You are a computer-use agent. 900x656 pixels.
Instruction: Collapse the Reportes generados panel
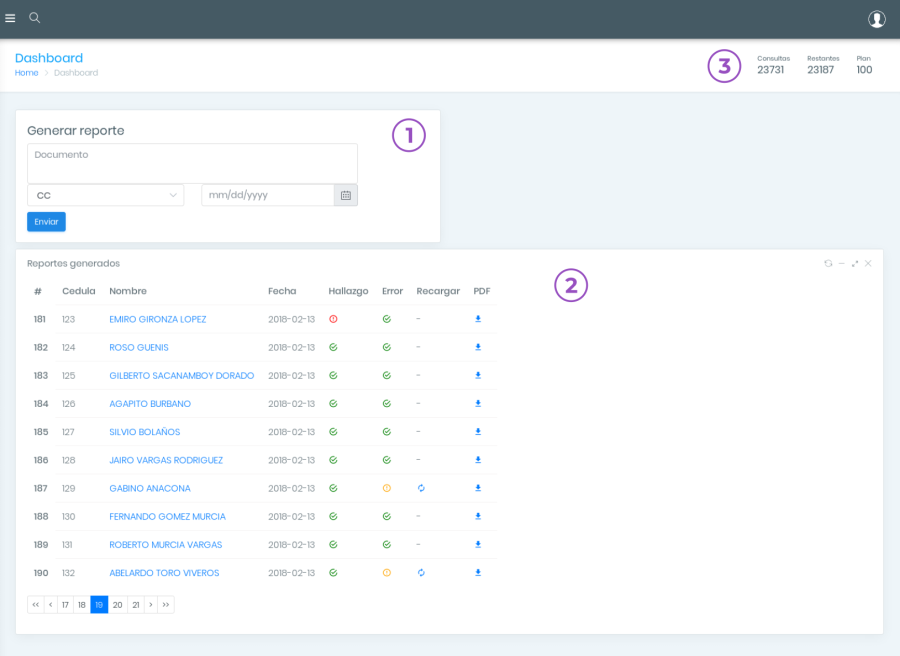click(x=841, y=263)
